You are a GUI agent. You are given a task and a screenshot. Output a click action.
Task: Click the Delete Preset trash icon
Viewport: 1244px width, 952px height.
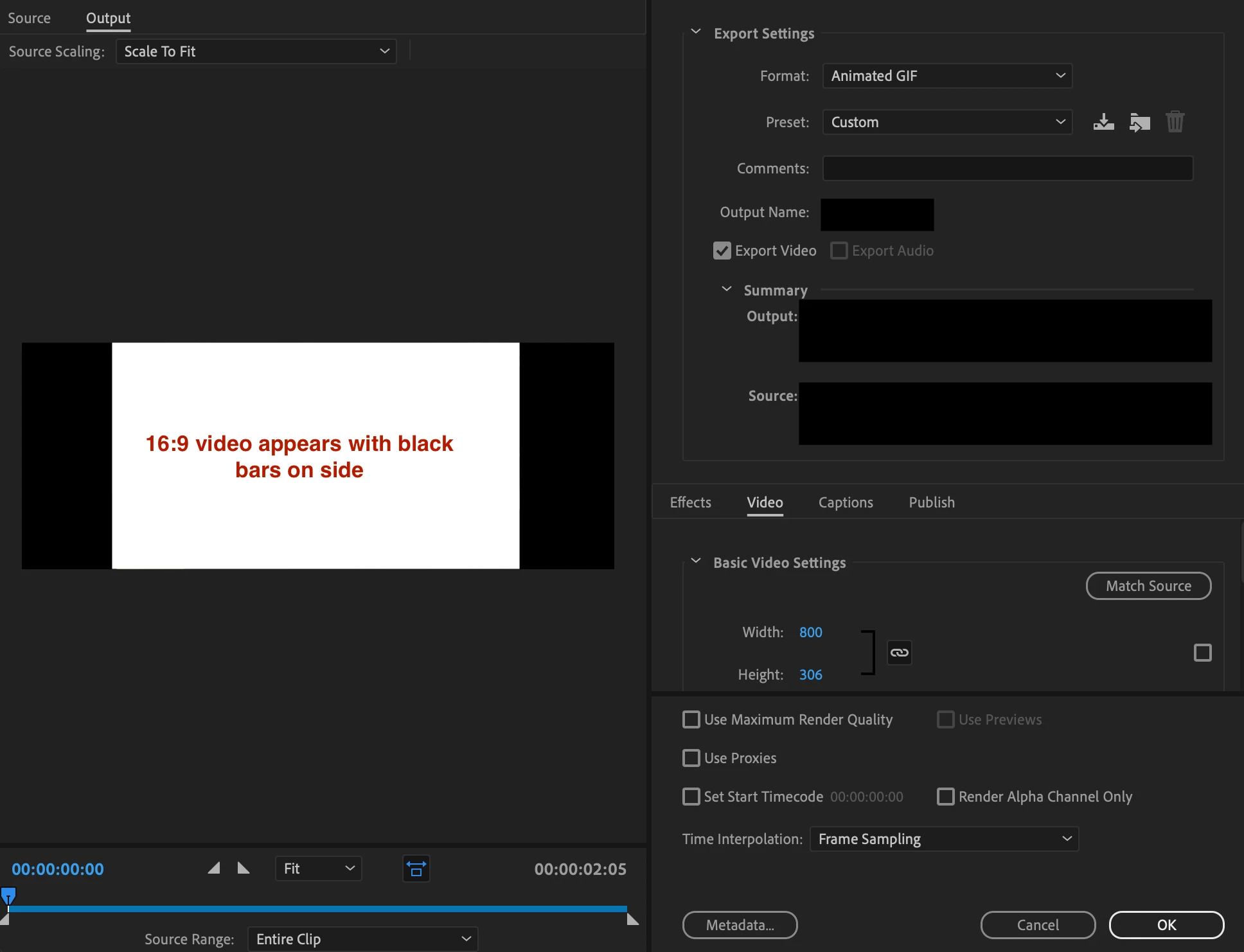[1175, 122]
